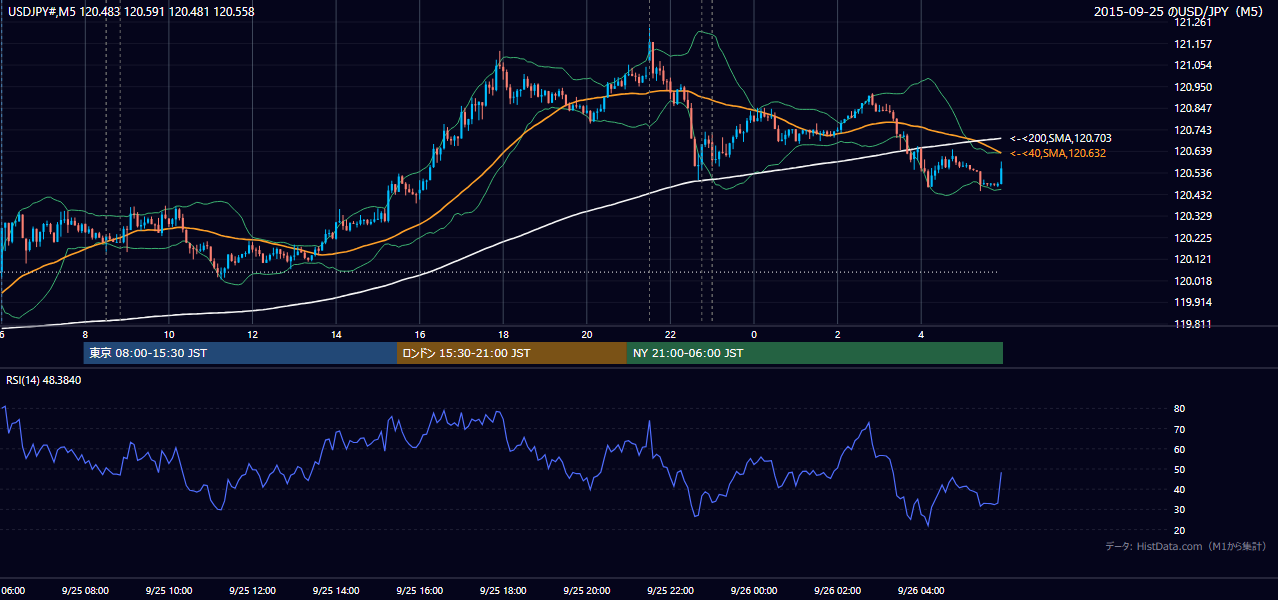Click the 9/25 12:00 date label
The image size is (1278, 600).
point(252,591)
